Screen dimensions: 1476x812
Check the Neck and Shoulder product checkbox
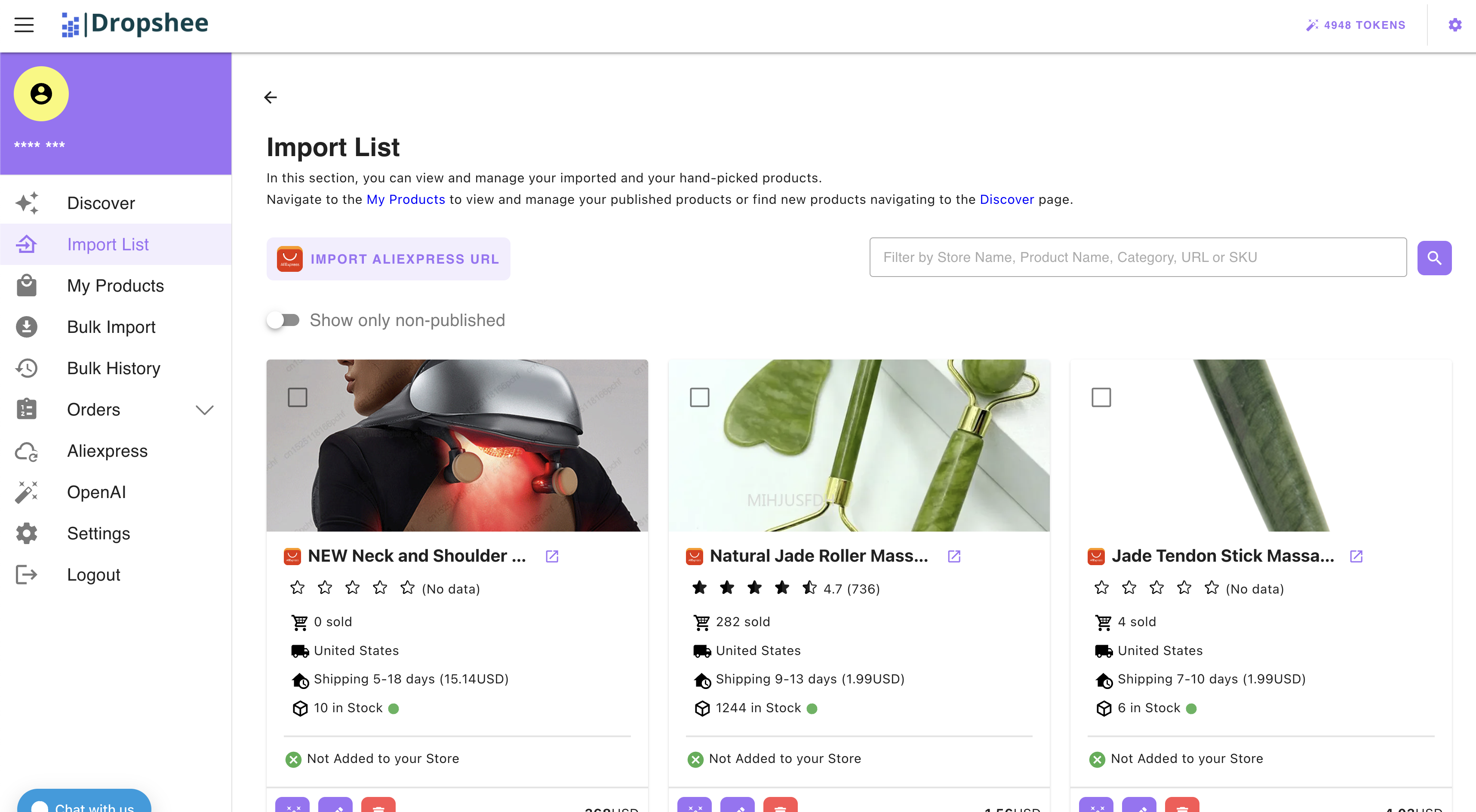(x=297, y=397)
